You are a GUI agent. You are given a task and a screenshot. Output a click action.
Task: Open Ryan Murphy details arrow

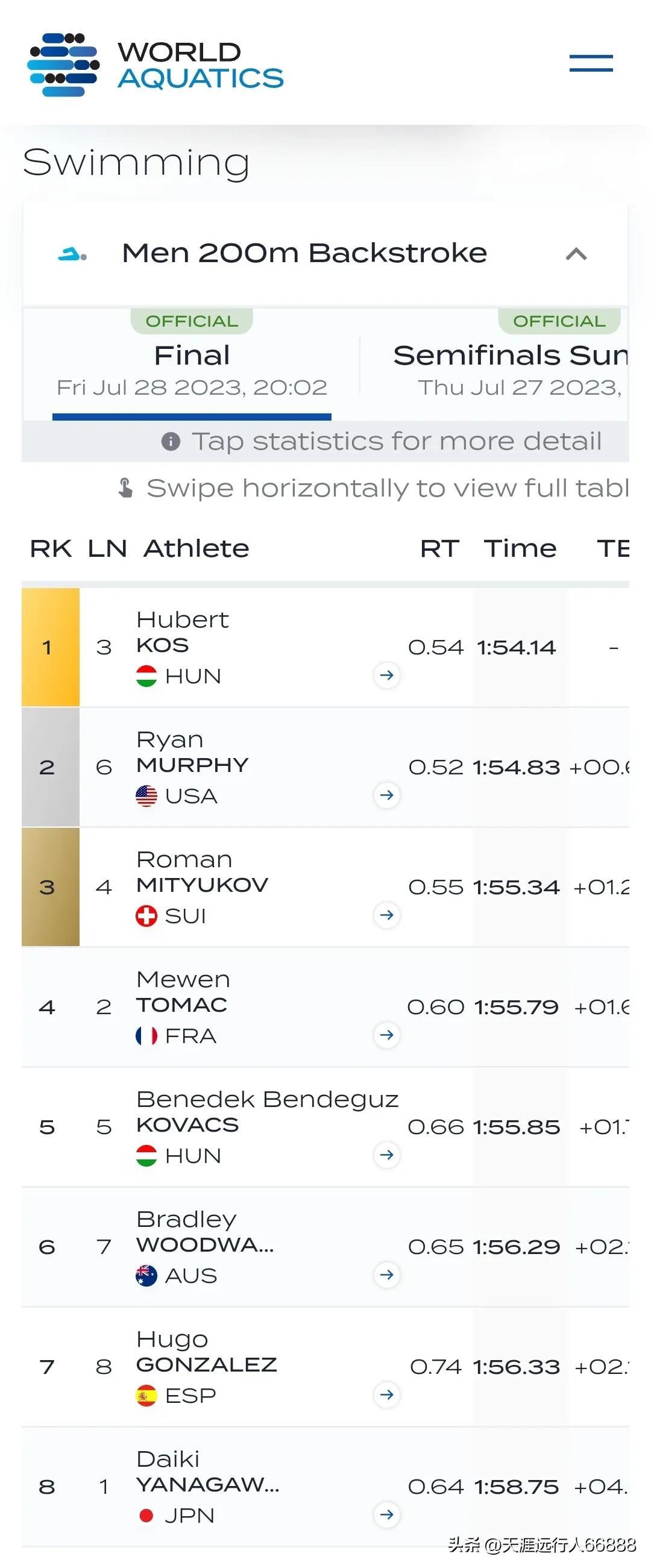pos(387,795)
